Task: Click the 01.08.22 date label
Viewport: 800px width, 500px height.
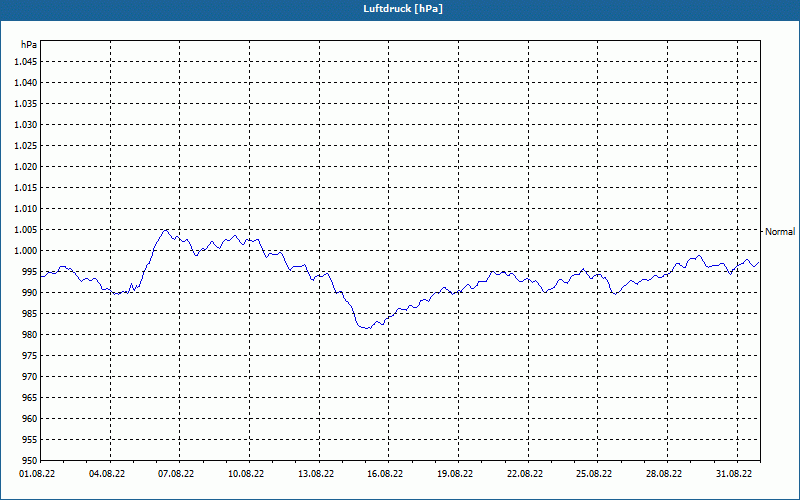Action: pyautogui.click(x=37, y=474)
